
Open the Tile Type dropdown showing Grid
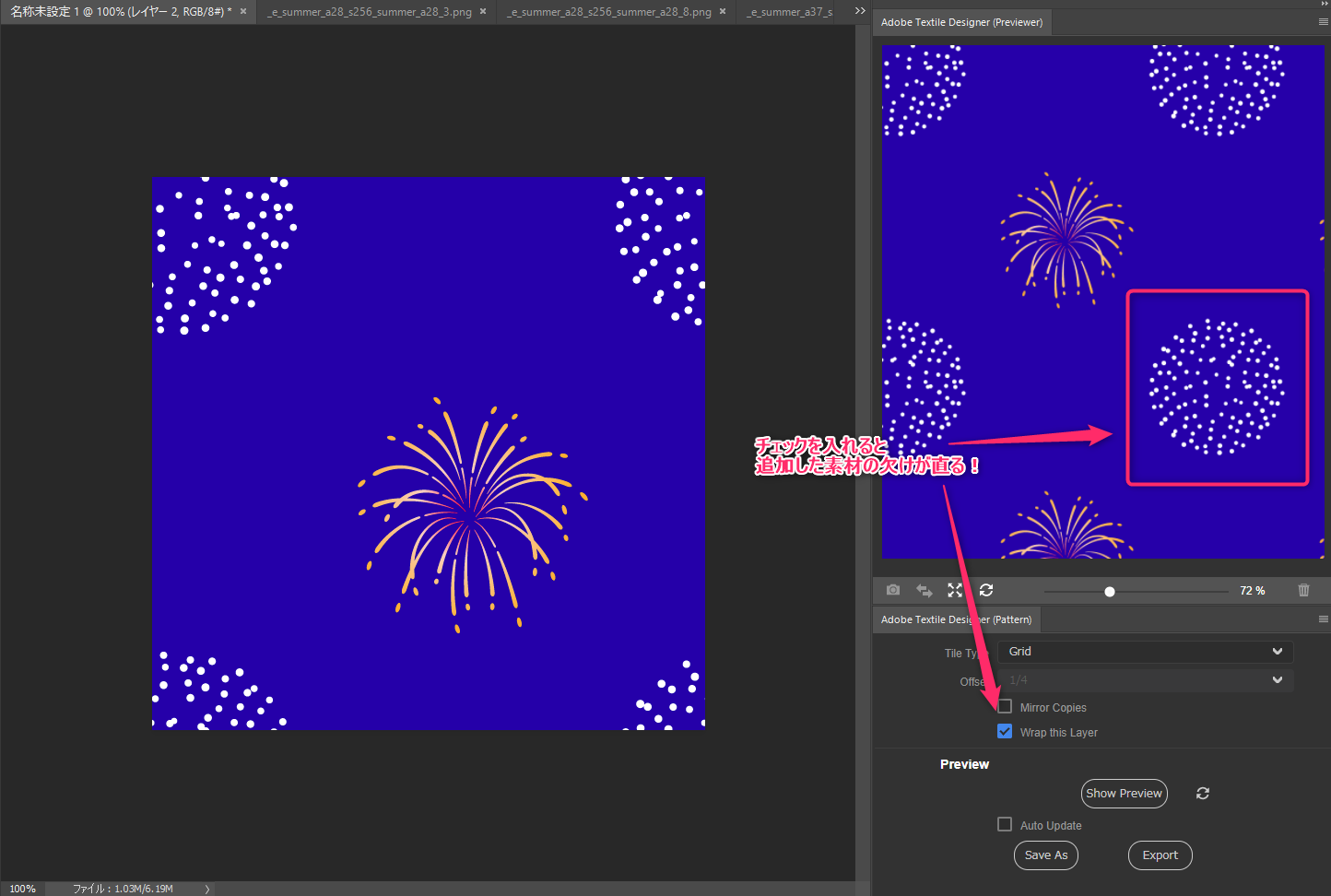tap(1145, 652)
